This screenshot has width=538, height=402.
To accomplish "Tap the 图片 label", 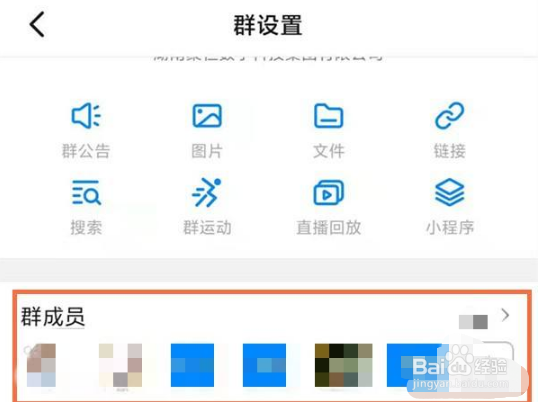I will coord(207,151).
